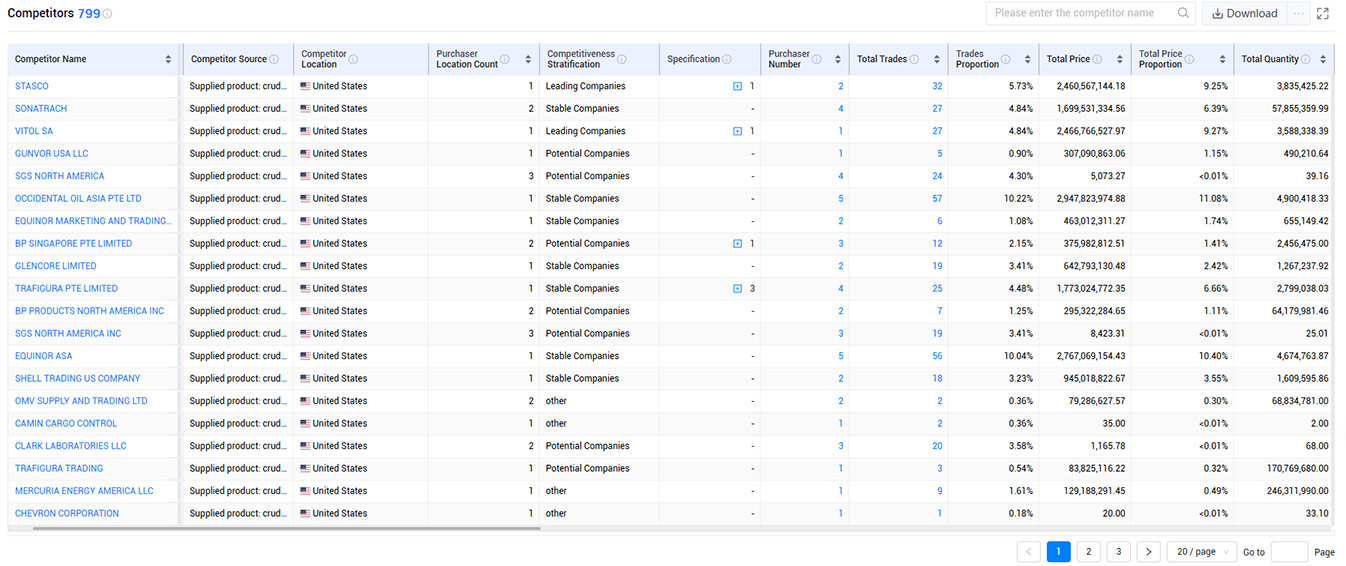This screenshot has width=1346, height=566.
Task: Open CLARK LABORATORIES LLC link
Action: tap(71, 446)
